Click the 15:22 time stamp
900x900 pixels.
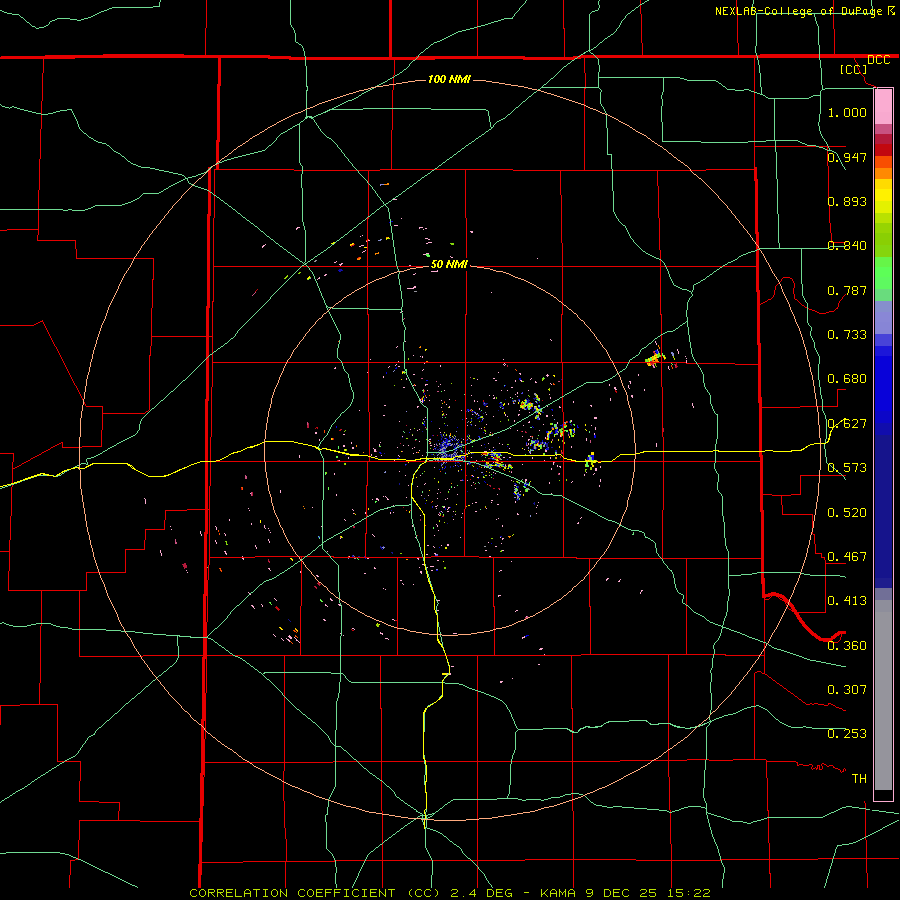pos(689,893)
